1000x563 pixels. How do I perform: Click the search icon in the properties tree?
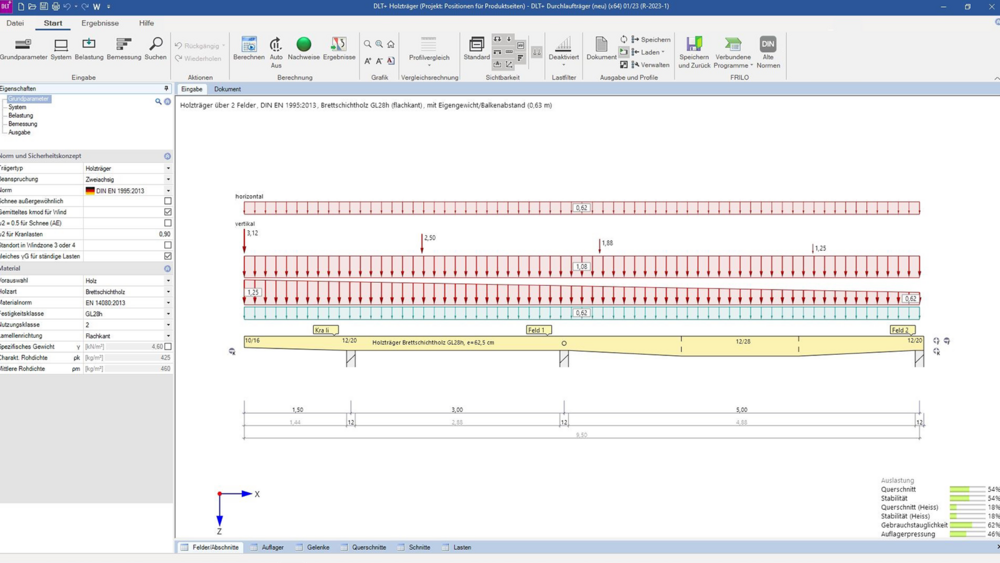click(x=158, y=101)
